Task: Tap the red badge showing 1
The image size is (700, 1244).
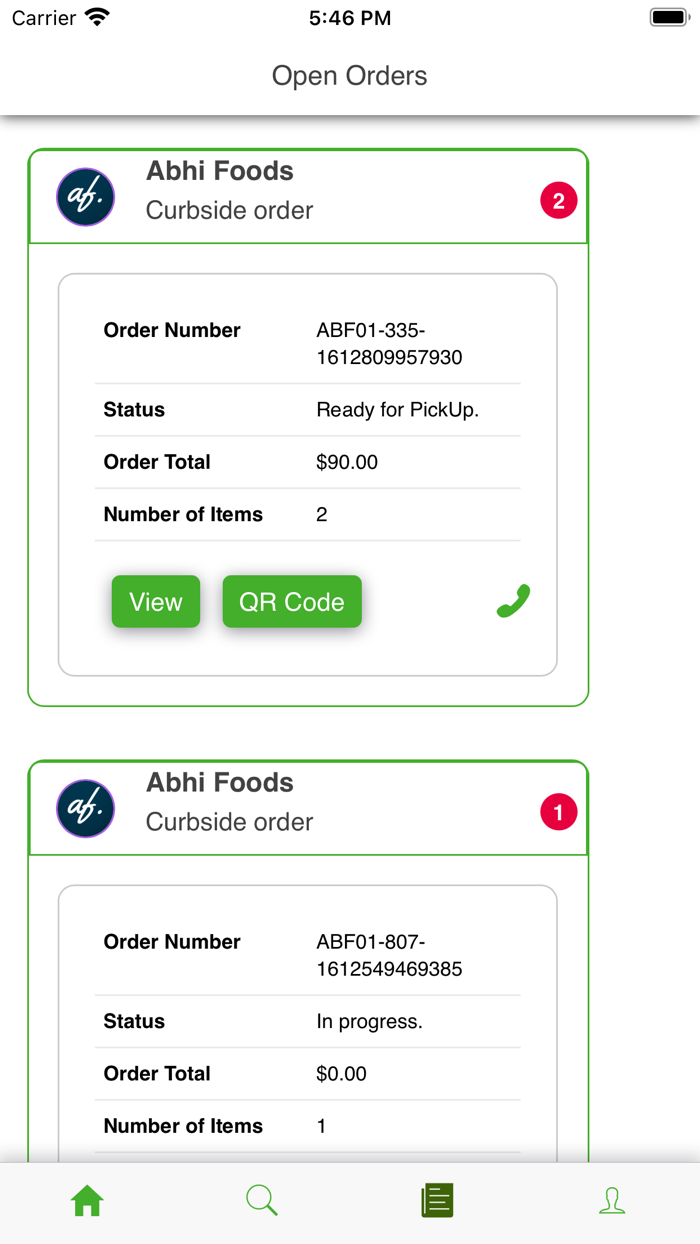Action: (x=559, y=812)
